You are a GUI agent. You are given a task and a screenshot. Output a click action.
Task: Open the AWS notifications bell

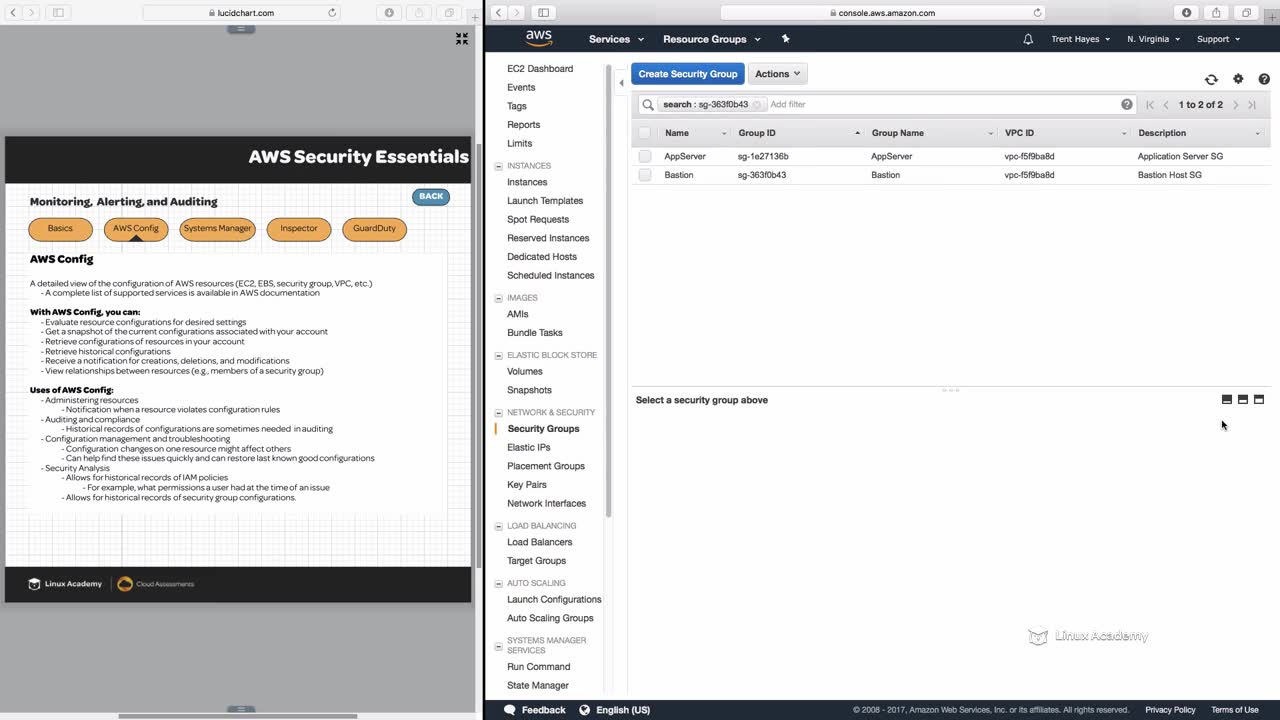(x=1028, y=39)
